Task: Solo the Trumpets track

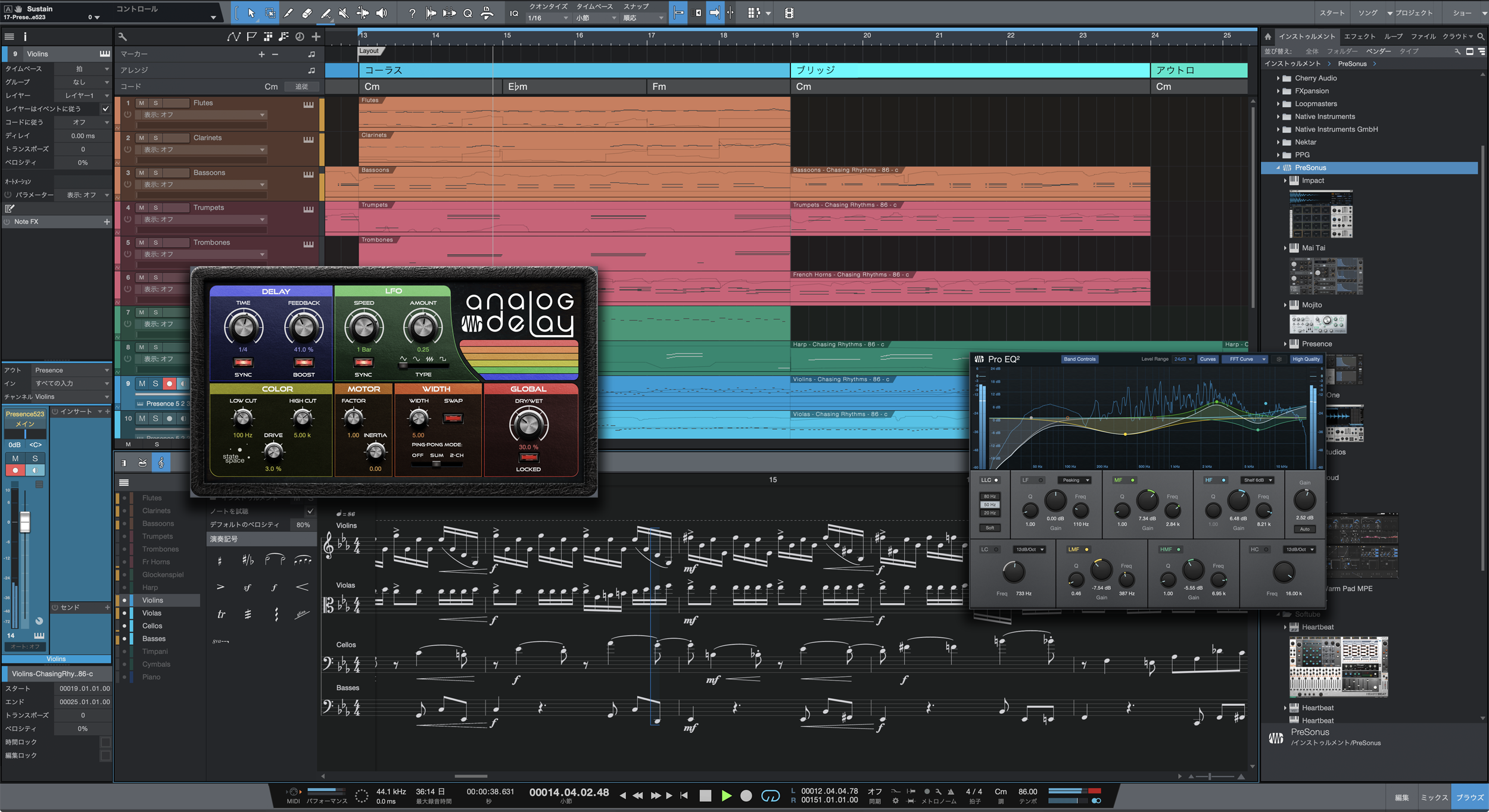Action: point(156,208)
